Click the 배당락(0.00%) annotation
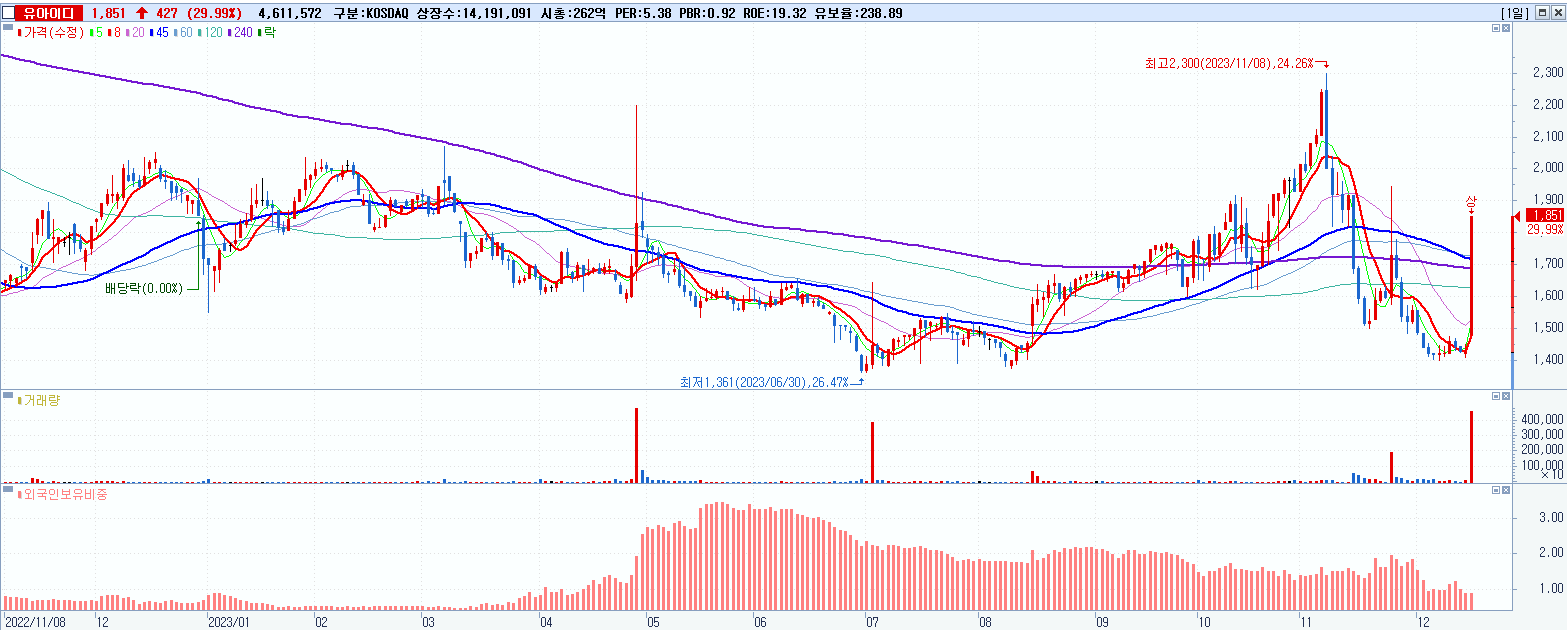 coord(143,289)
